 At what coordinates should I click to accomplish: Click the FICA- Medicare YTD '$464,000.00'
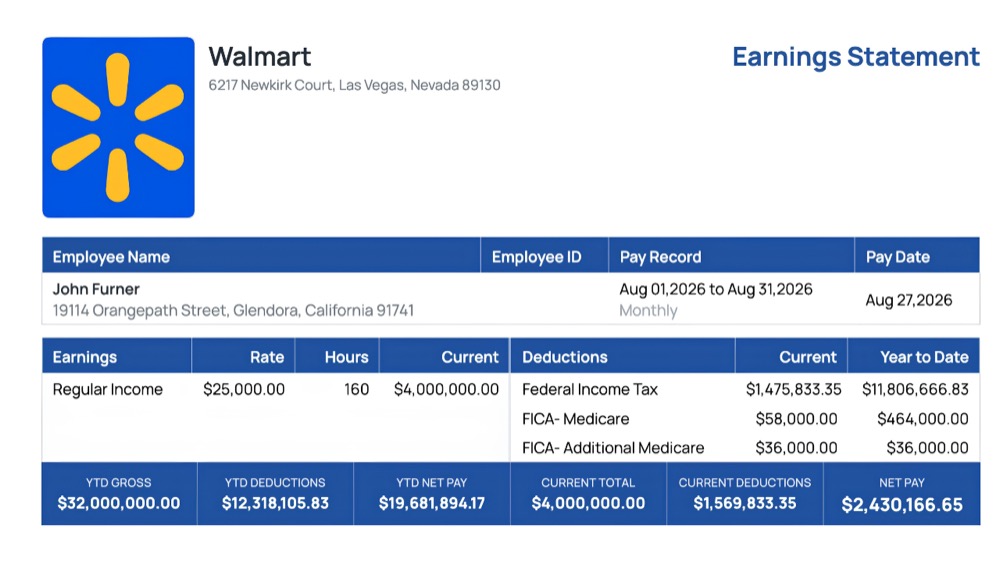point(922,418)
